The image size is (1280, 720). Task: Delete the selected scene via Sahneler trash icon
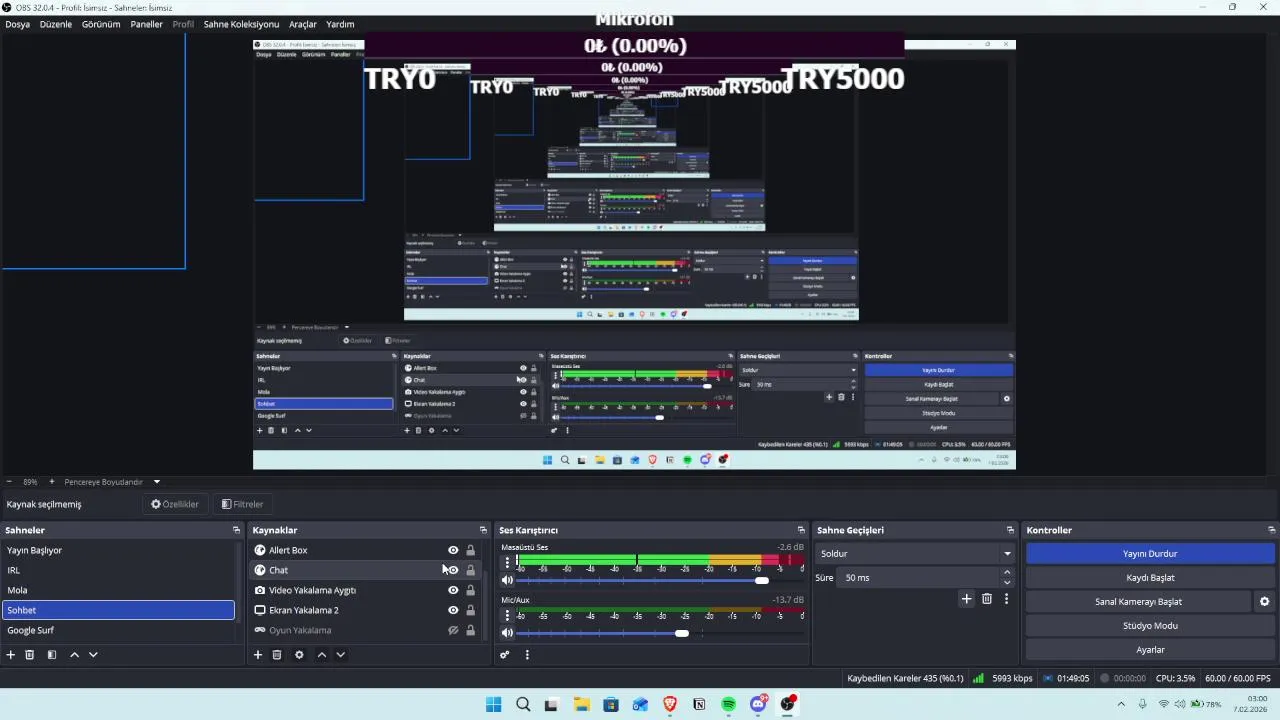tap(30, 655)
